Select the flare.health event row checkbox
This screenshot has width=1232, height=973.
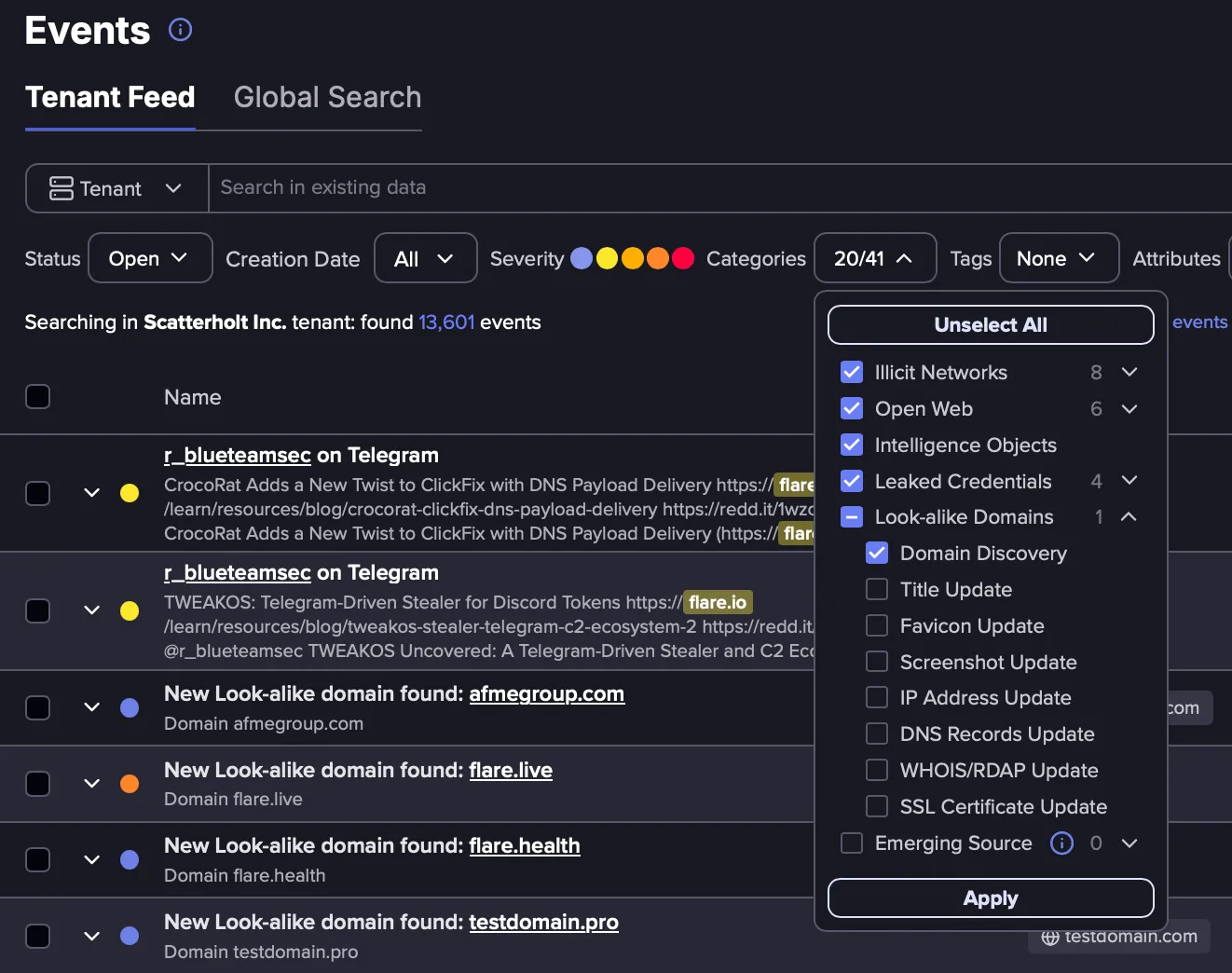[x=37, y=860]
